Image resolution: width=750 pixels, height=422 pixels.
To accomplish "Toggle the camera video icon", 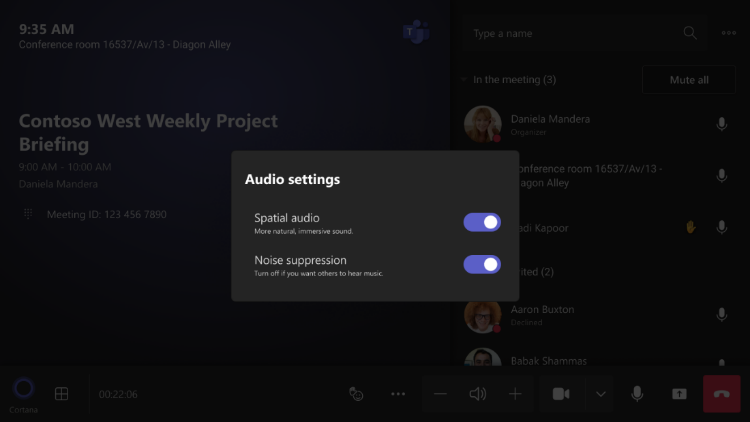I will pos(561,394).
